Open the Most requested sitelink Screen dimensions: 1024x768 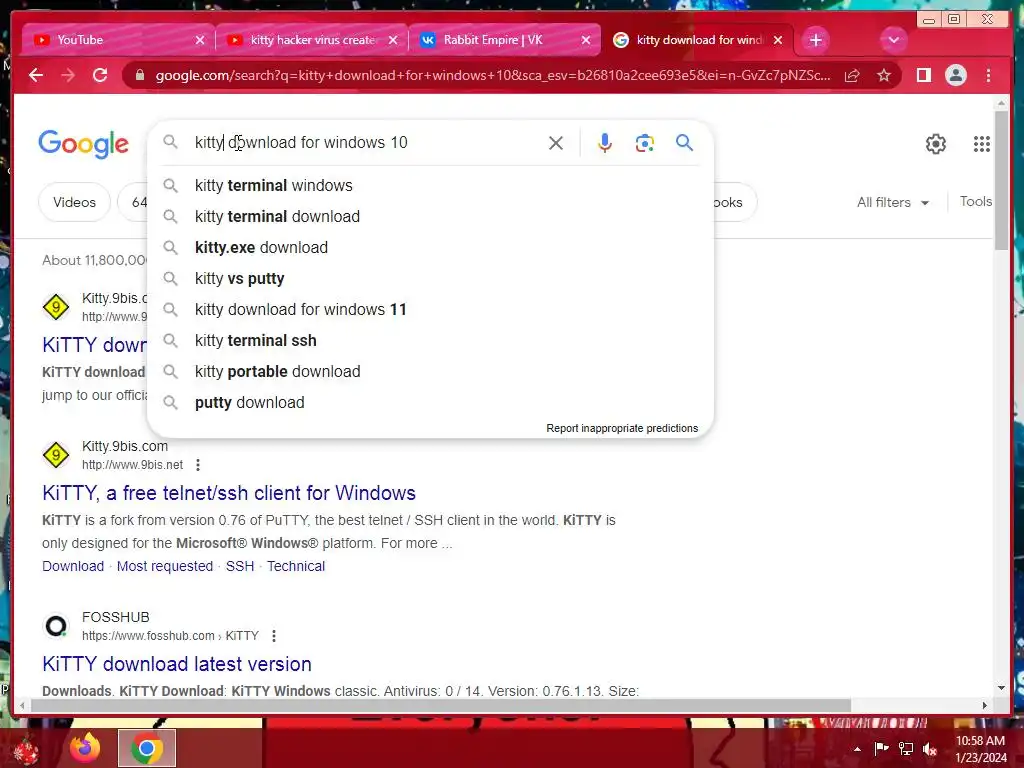point(165,566)
